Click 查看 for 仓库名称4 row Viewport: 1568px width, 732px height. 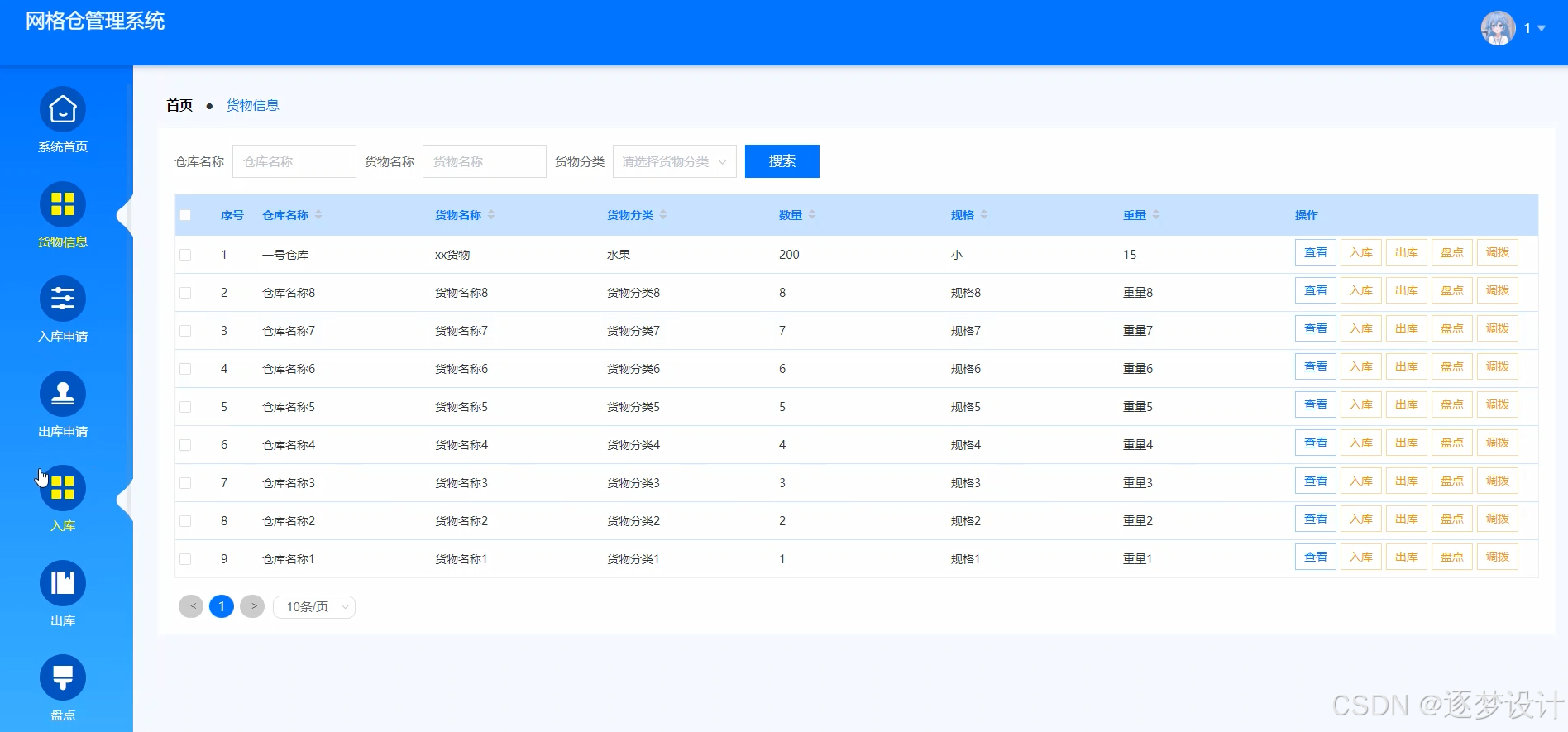pyautogui.click(x=1316, y=443)
